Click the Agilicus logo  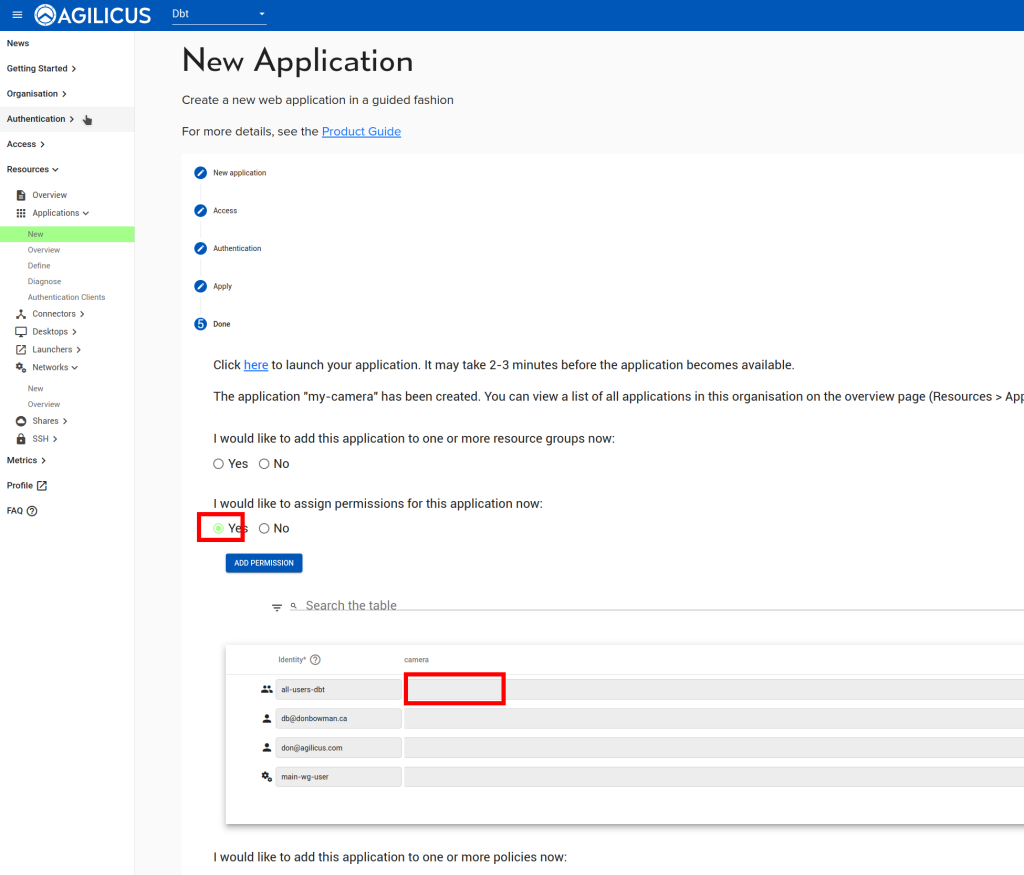[93, 14]
